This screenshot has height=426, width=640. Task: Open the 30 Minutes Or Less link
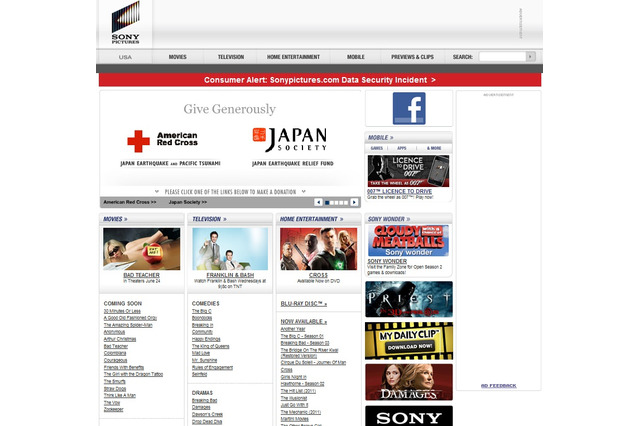pyautogui.click(x=122, y=311)
